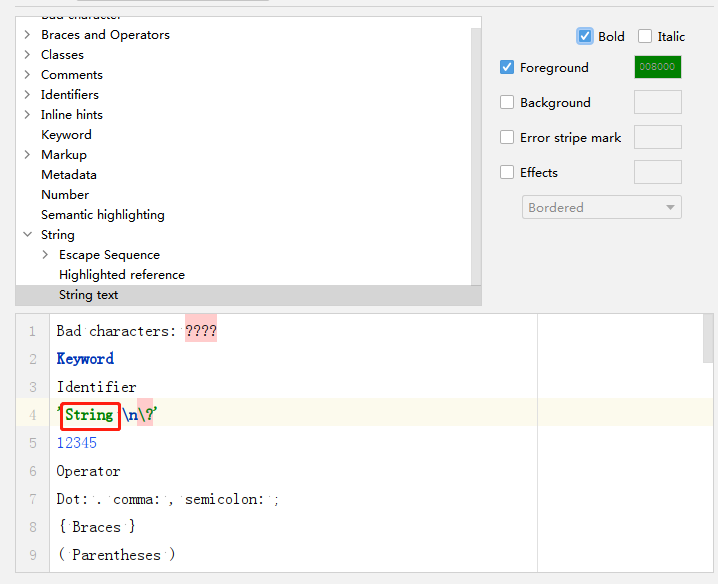
Task: Select the Classes tree item
Action: pyautogui.click(x=62, y=55)
